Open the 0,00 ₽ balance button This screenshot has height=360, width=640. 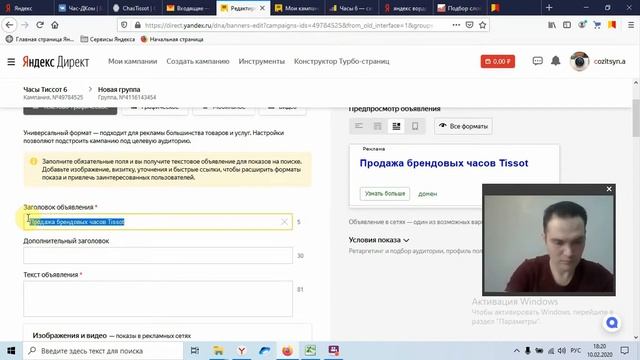click(498, 62)
